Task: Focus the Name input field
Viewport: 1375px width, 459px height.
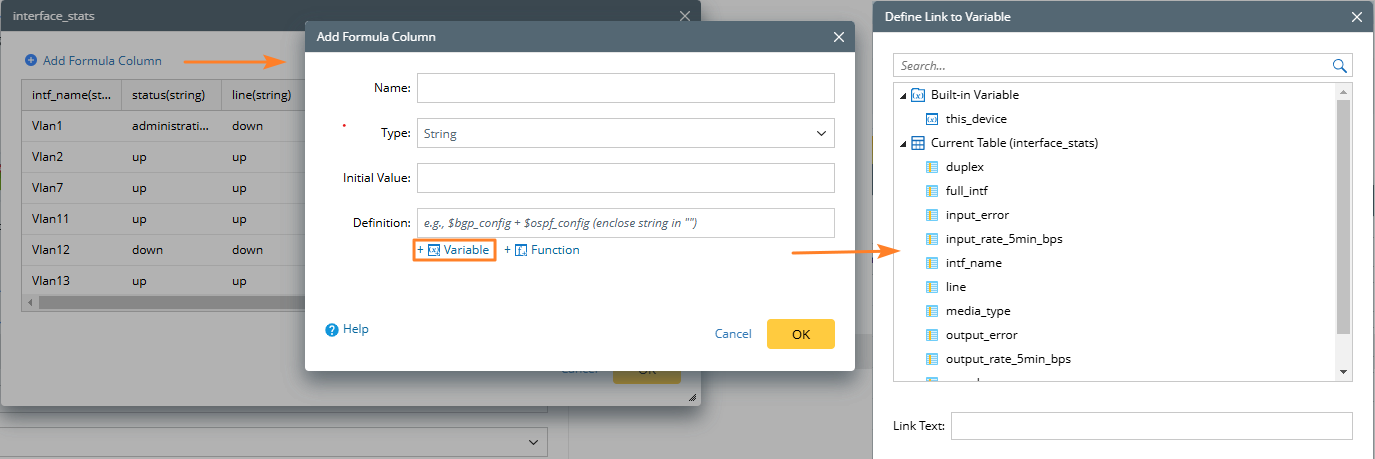Action: pos(625,88)
